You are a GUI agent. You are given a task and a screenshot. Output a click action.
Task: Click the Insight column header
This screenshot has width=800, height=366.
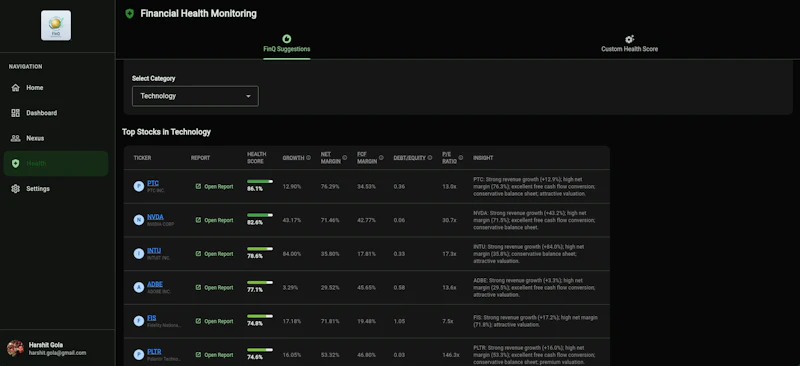(483, 158)
